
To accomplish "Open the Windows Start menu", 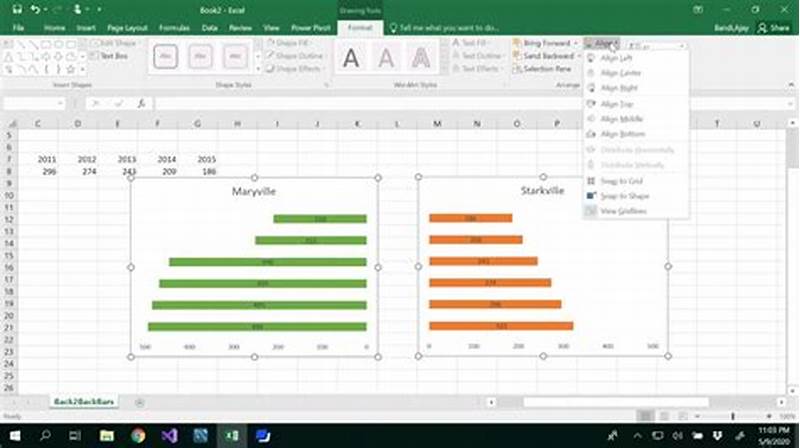I will click(15, 436).
